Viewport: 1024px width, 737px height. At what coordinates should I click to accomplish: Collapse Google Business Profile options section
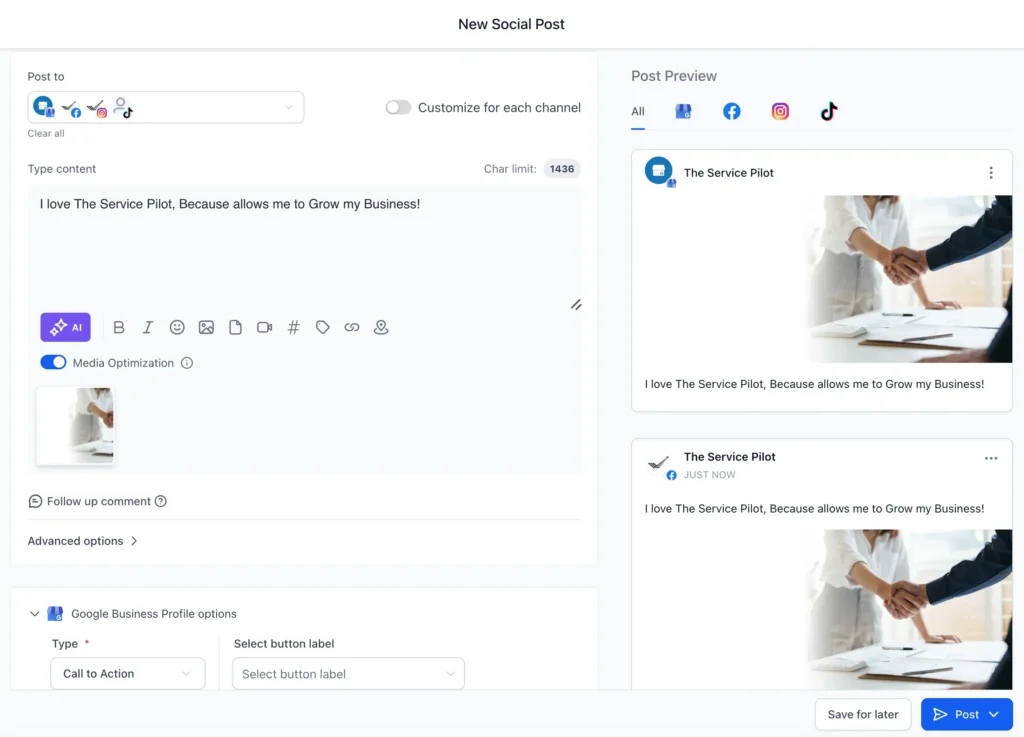click(35, 614)
